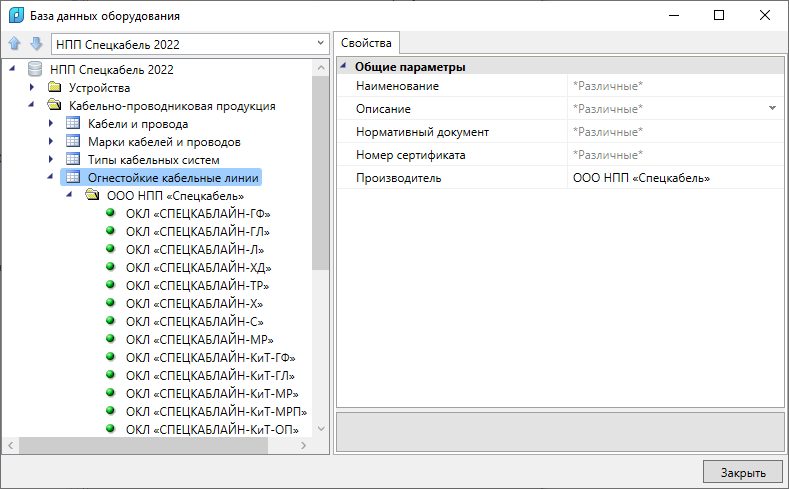Click the green dot of ОКЛ «СПЕЦКАБЛАЙН-КиТ-МРП»

click(110, 411)
